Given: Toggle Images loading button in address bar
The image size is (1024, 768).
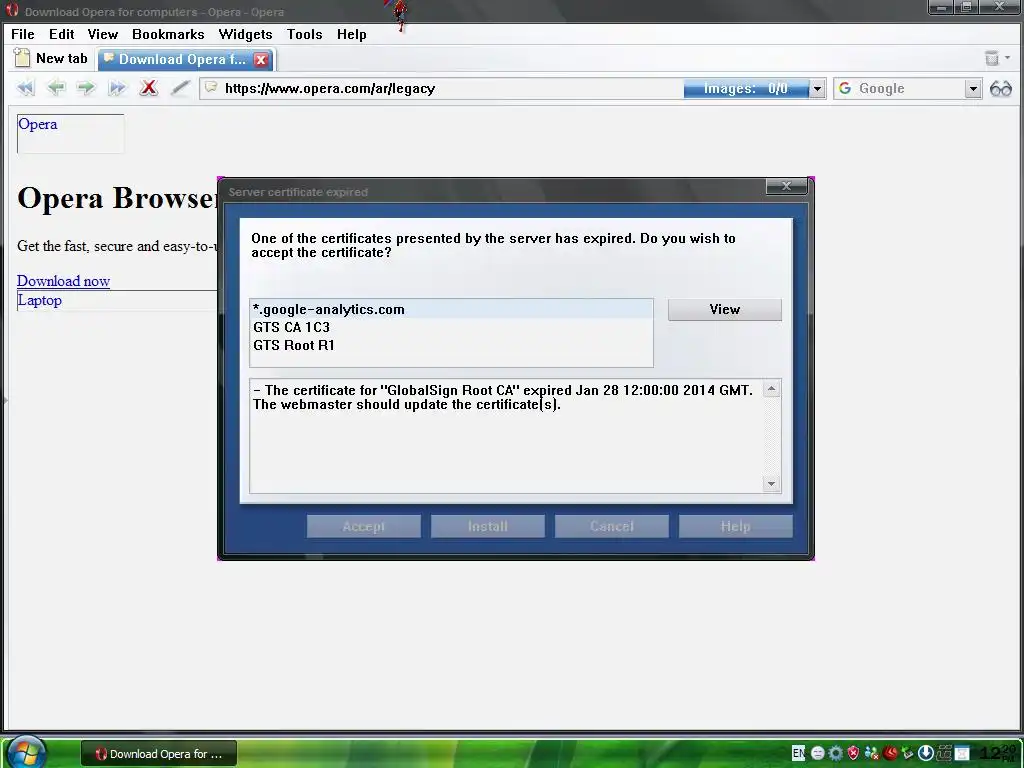Looking at the screenshot, I should (746, 88).
